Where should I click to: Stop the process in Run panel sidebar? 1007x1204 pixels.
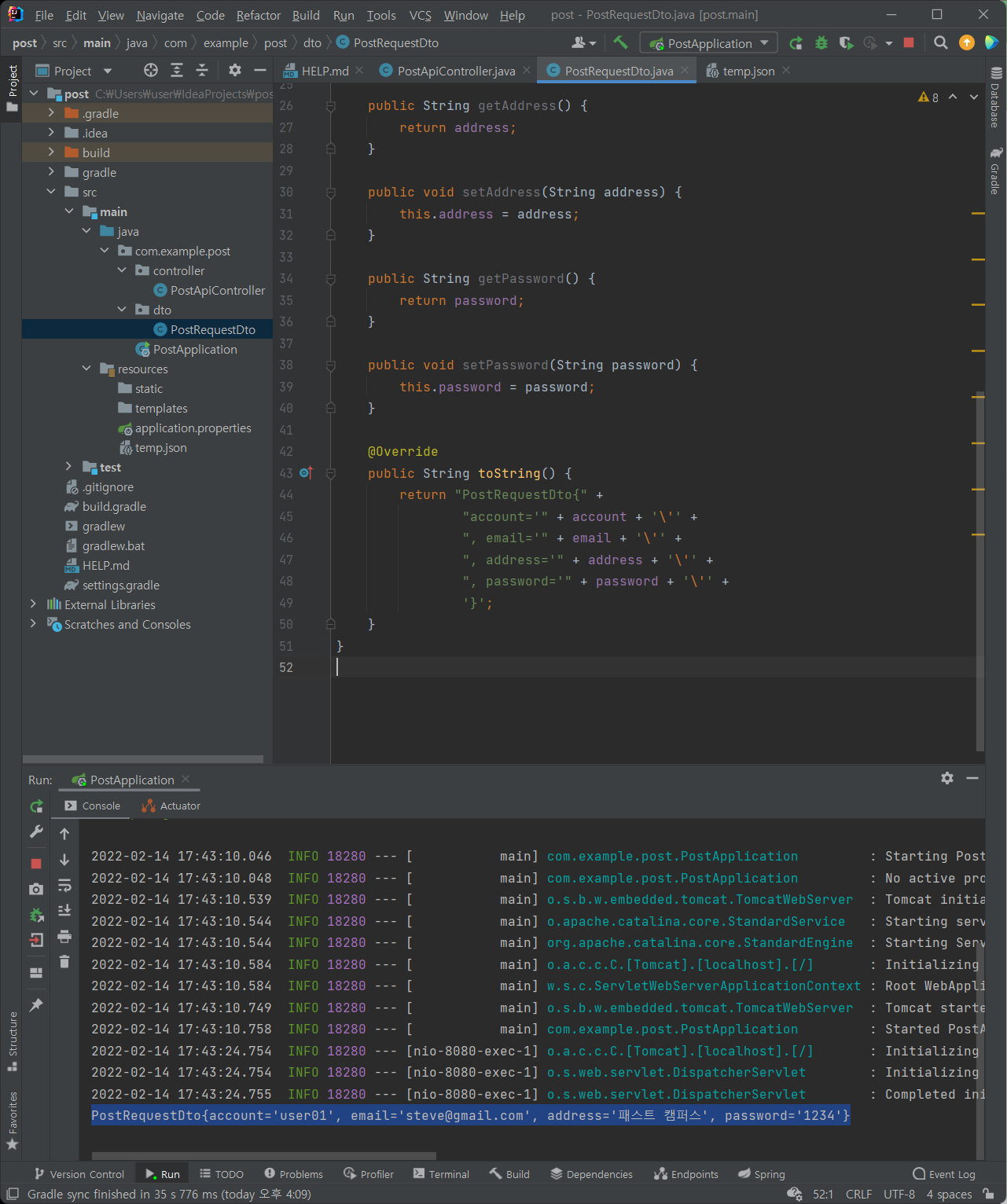click(36, 863)
